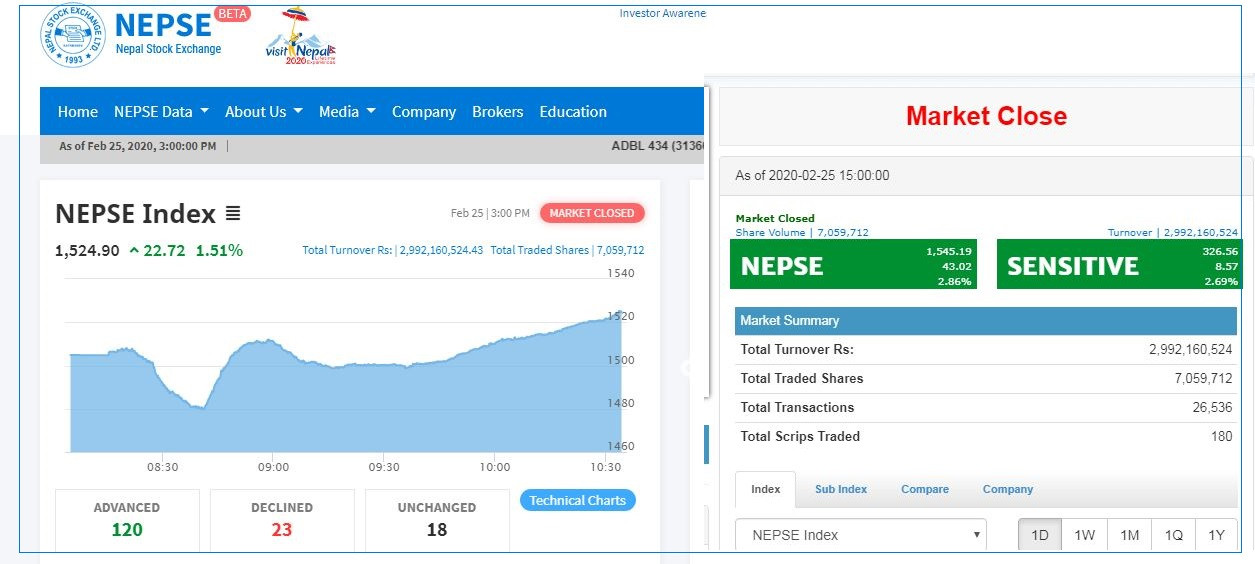The height and width of the screenshot is (564, 1255).
Task: Click the BETA badge near NEPSE title
Action: [233, 14]
